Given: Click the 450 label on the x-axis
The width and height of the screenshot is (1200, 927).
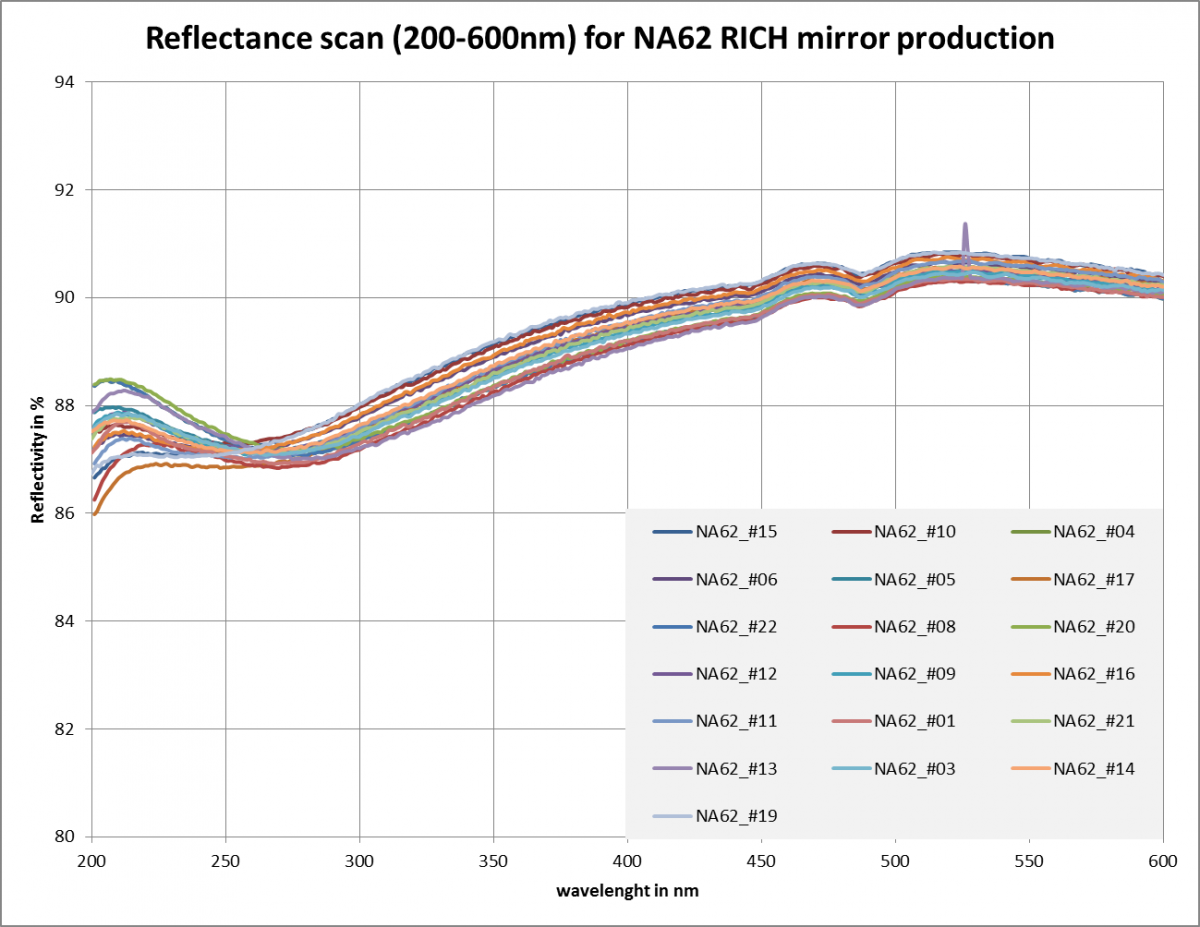Looking at the screenshot, I should (761, 861).
